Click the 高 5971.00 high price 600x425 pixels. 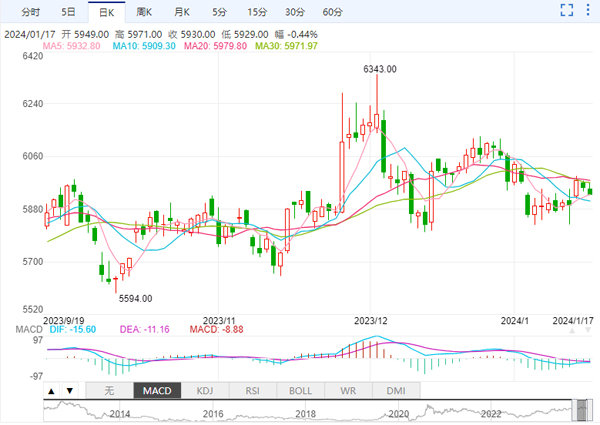pyautogui.click(x=139, y=34)
